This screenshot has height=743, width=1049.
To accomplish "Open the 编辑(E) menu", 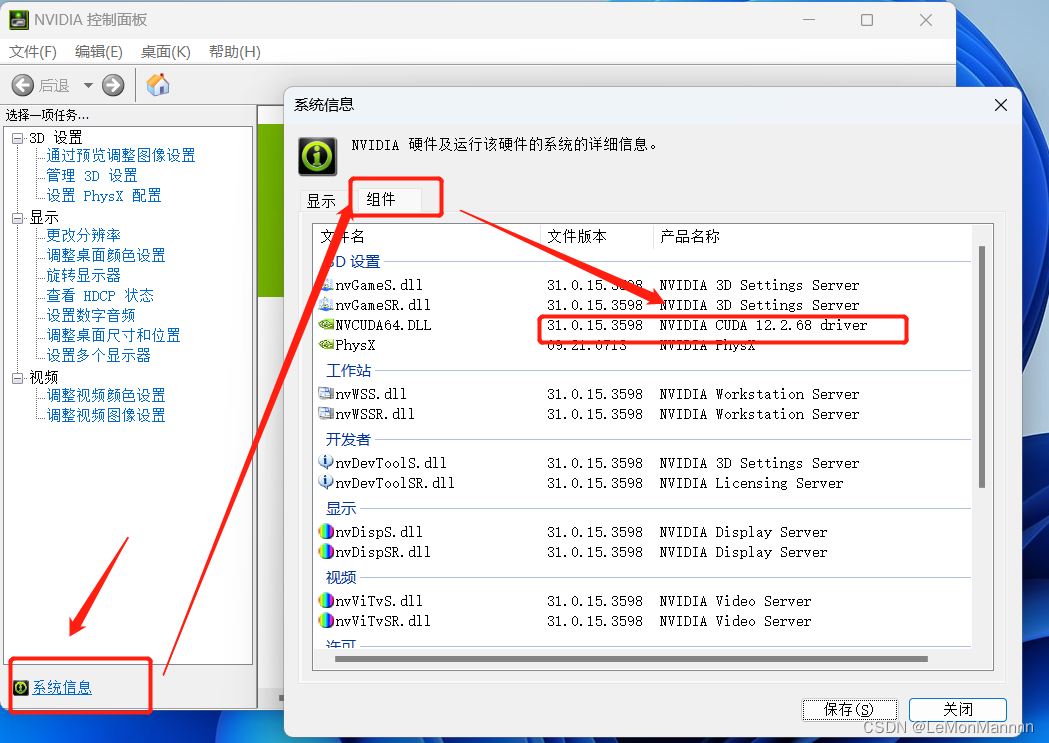I will click(x=99, y=51).
